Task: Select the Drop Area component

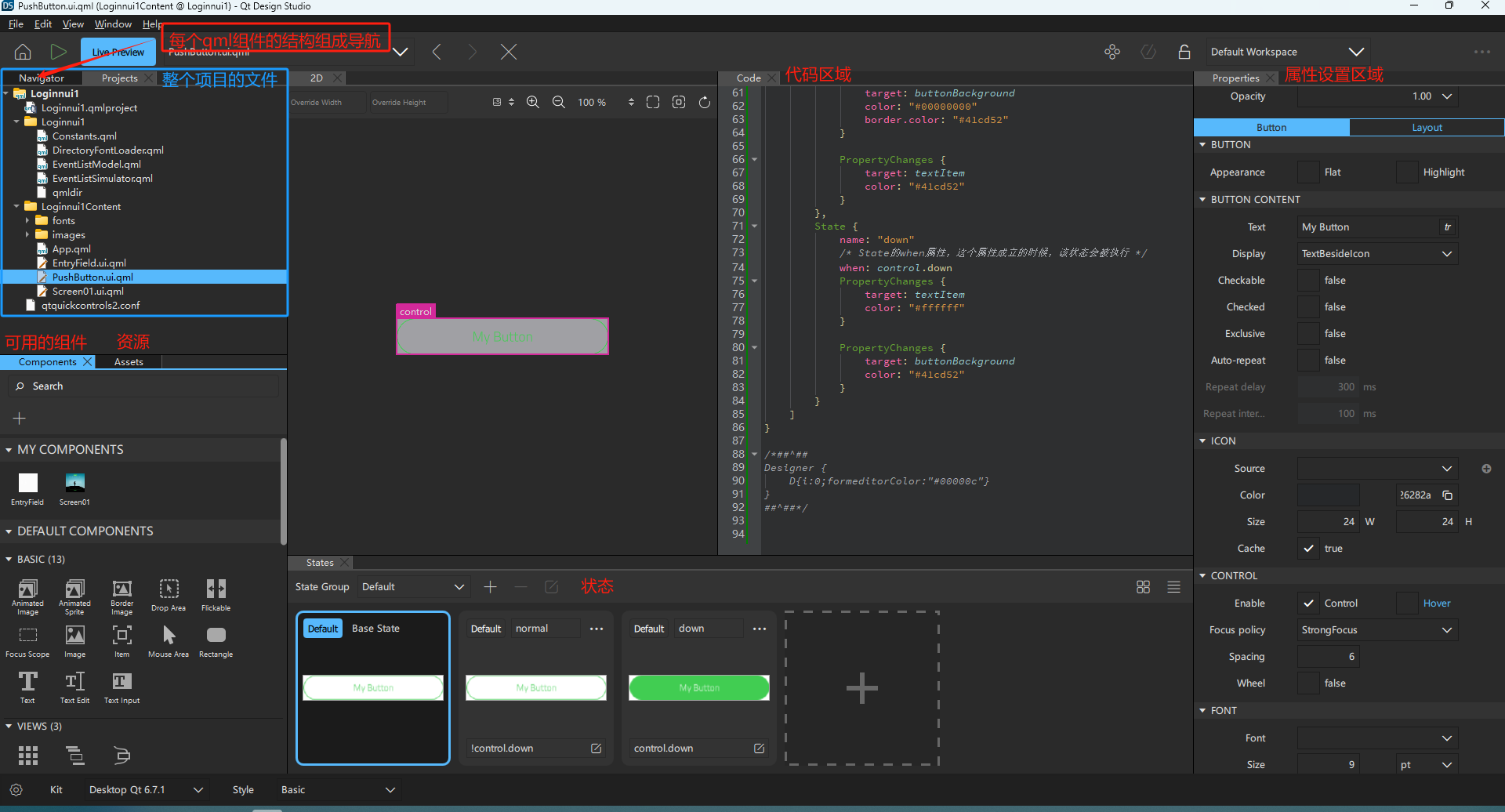Action: point(169,596)
